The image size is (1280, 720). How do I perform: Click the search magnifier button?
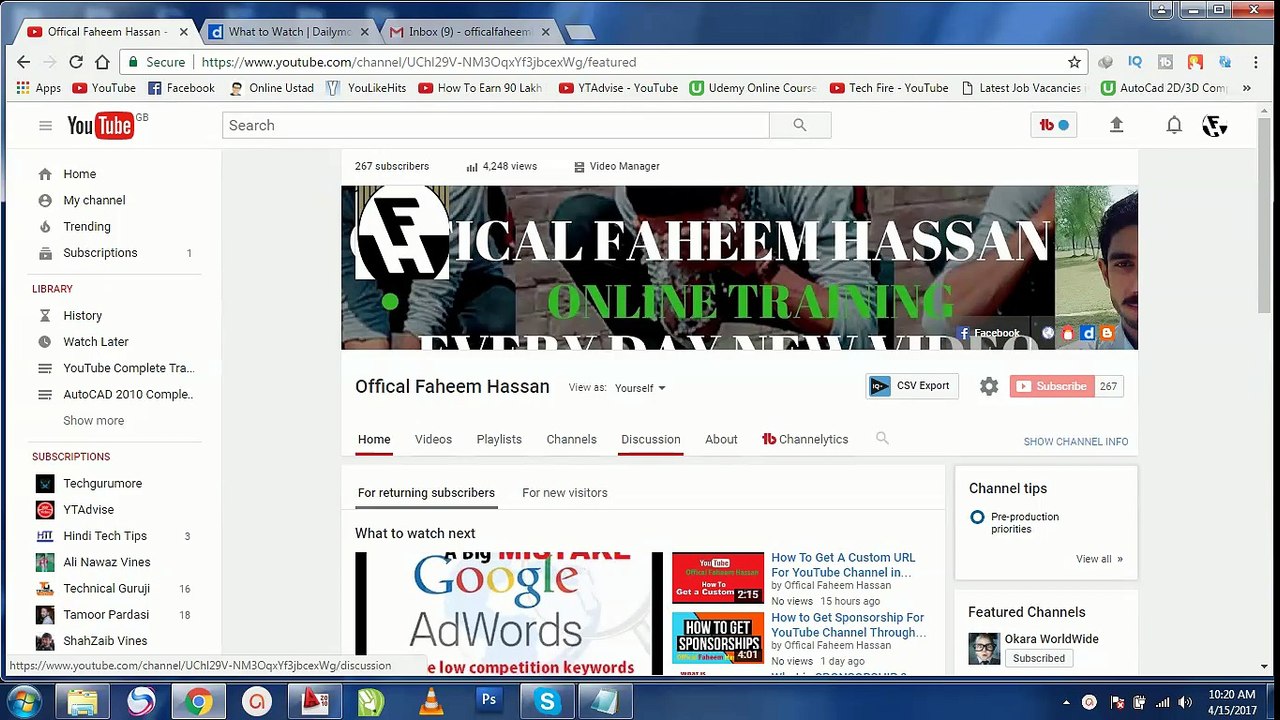pyautogui.click(x=800, y=125)
